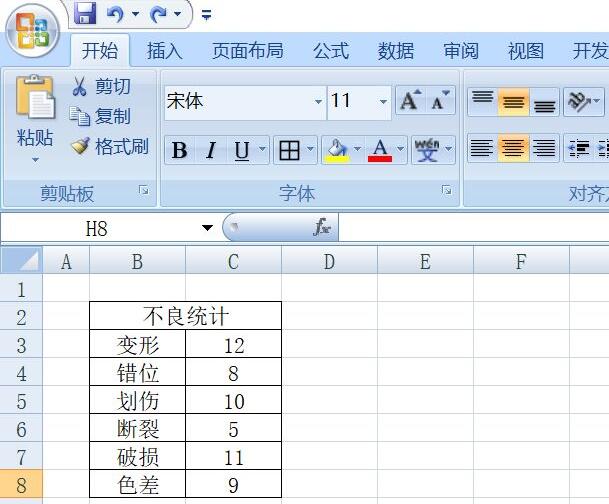Click the Office button logo
The image size is (609, 504).
pyautogui.click(x=32, y=31)
